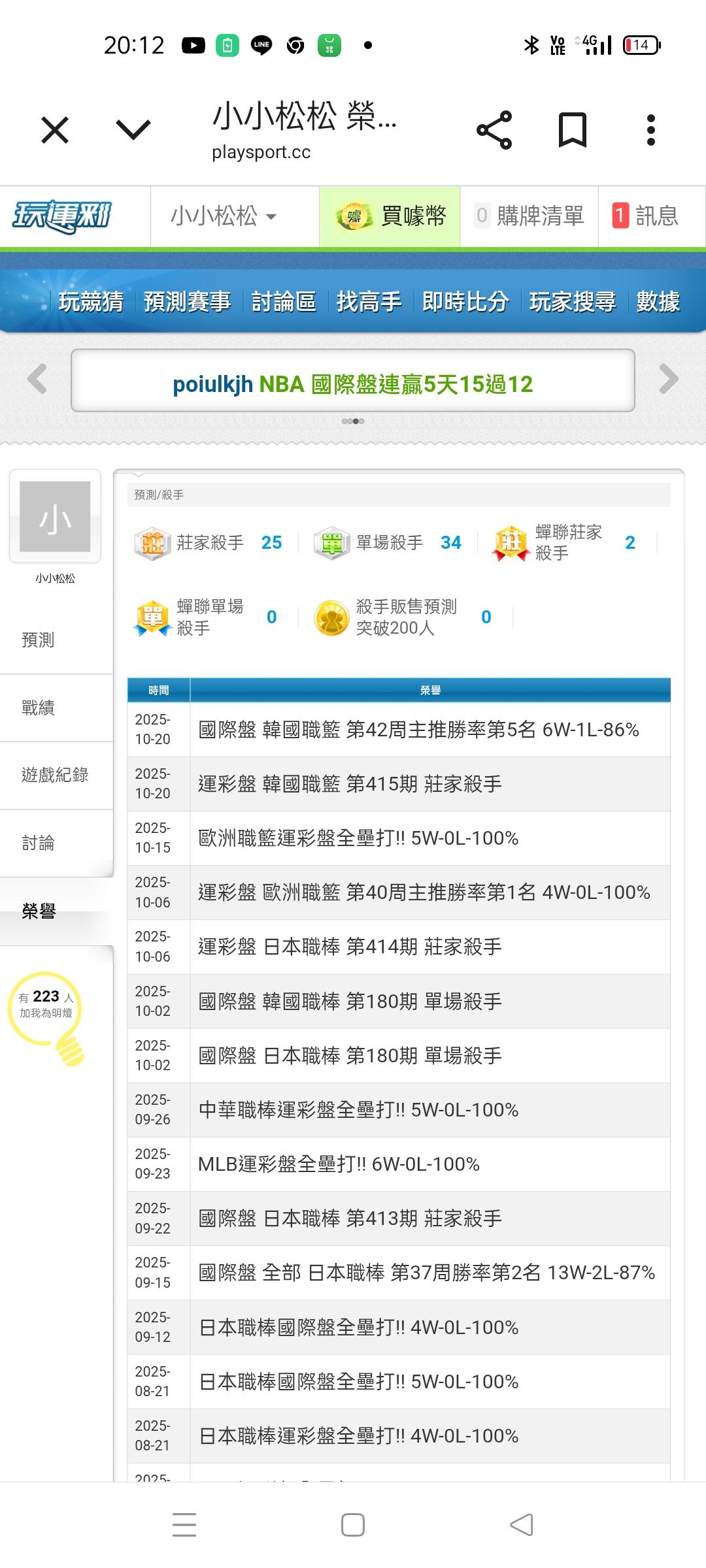Screen dimensions: 706x1568
Task: Tap the 蟬聯莊家殺手 badge icon
Action: point(511,543)
